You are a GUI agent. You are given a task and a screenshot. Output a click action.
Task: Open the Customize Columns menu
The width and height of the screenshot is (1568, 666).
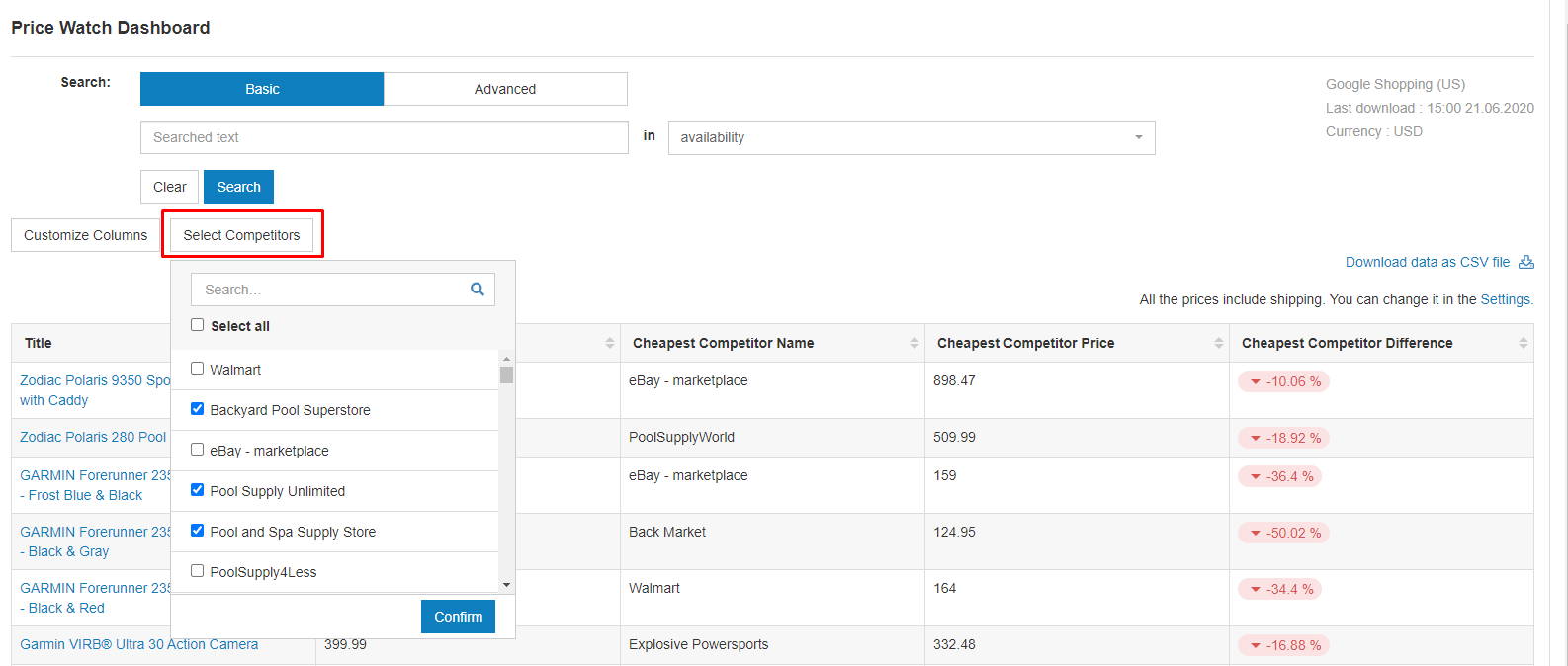click(x=85, y=235)
